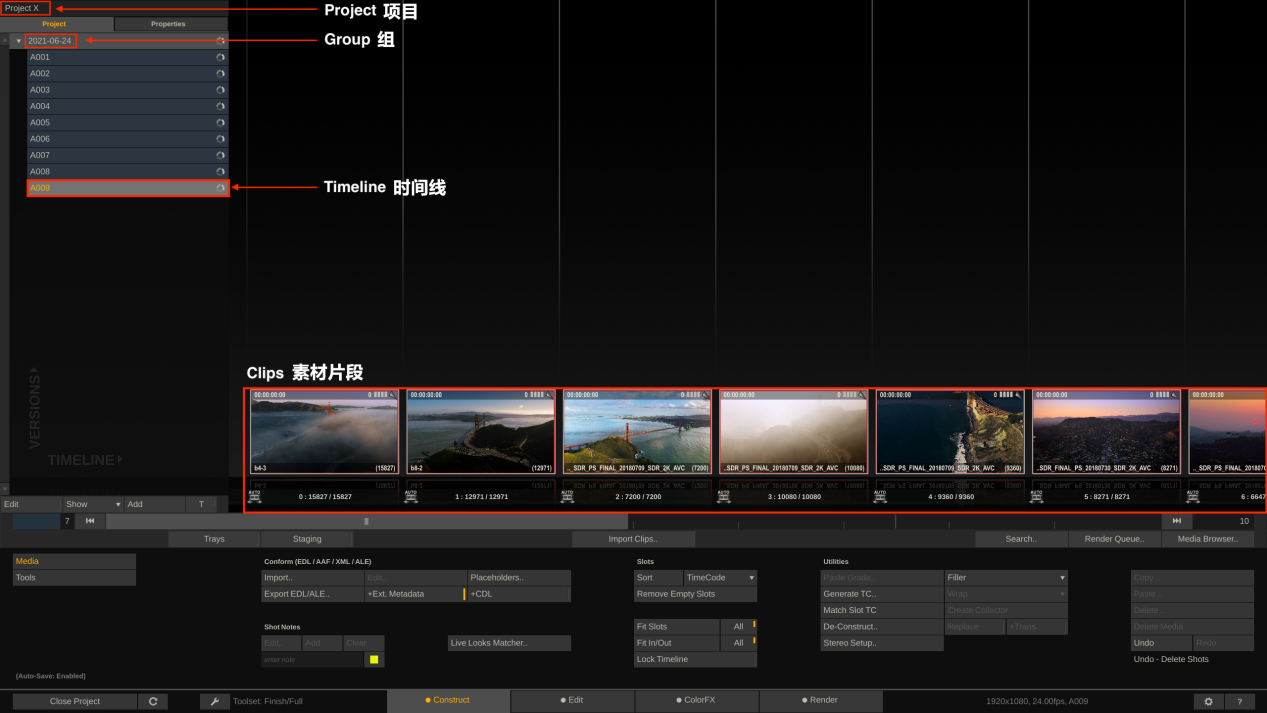Viewport: 1267px width, 713px height.
Task: Click the refresh icon beside Close Project
Action: (x=153, y=701)
